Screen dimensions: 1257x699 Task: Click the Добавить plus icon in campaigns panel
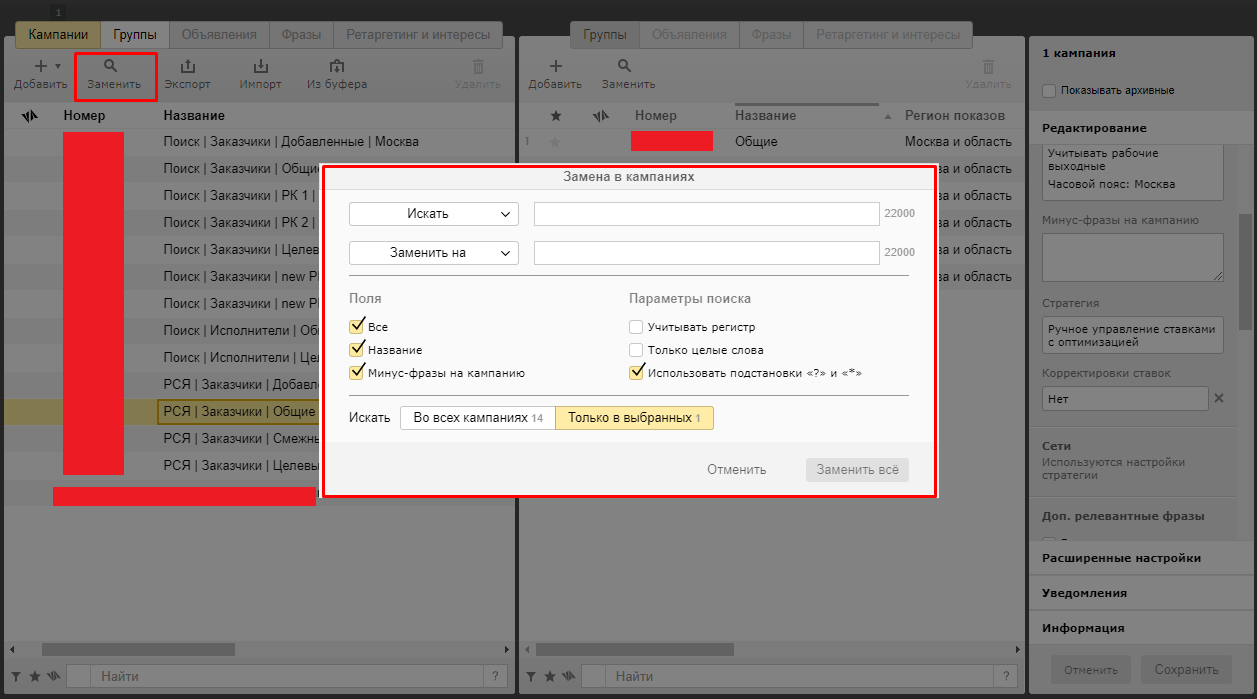(41, 66)
